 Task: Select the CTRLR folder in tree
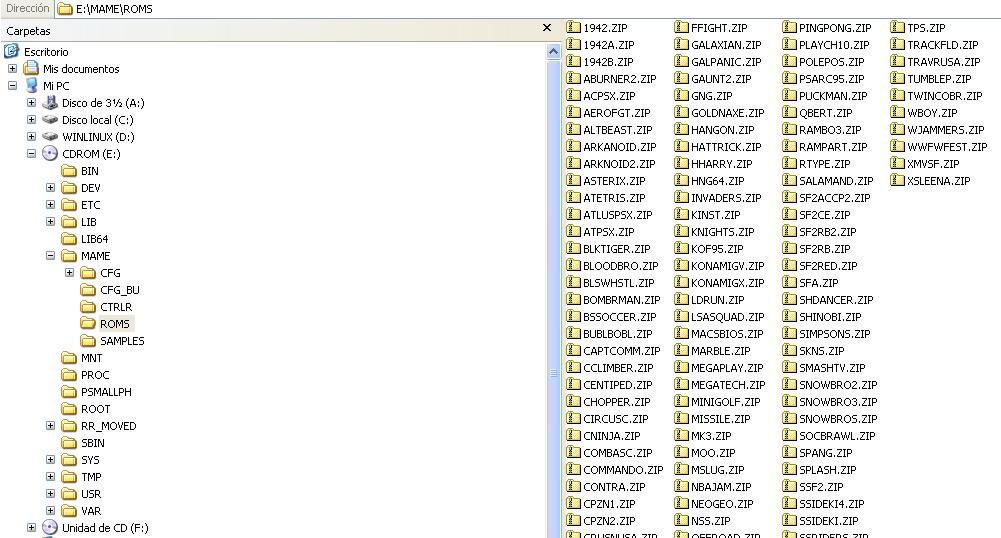pos(116,307)
